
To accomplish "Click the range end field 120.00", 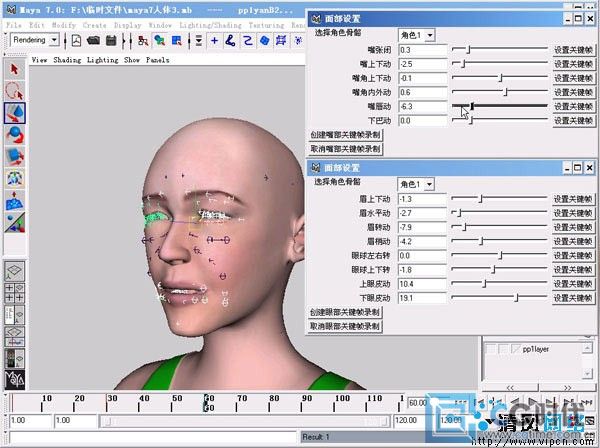I will 408,420.
